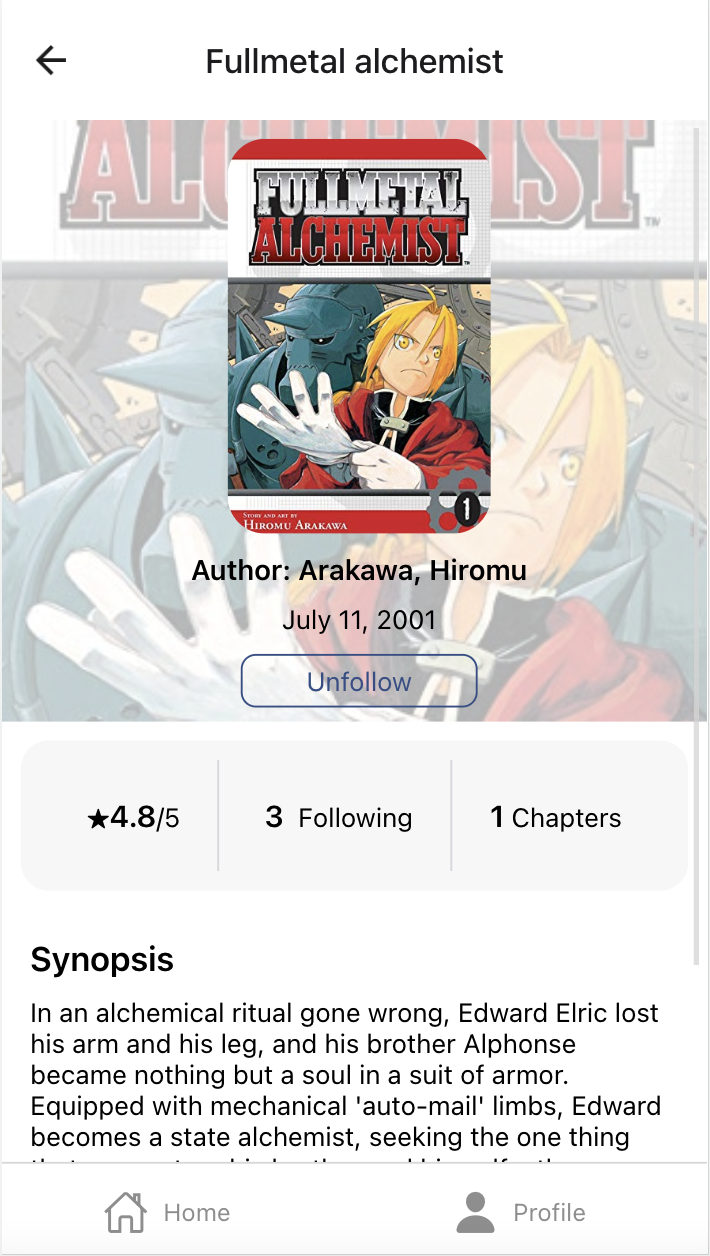This screenshot has height=1256, width=710.
Task: Open the 3 Following count
Action: pos(338,818)
